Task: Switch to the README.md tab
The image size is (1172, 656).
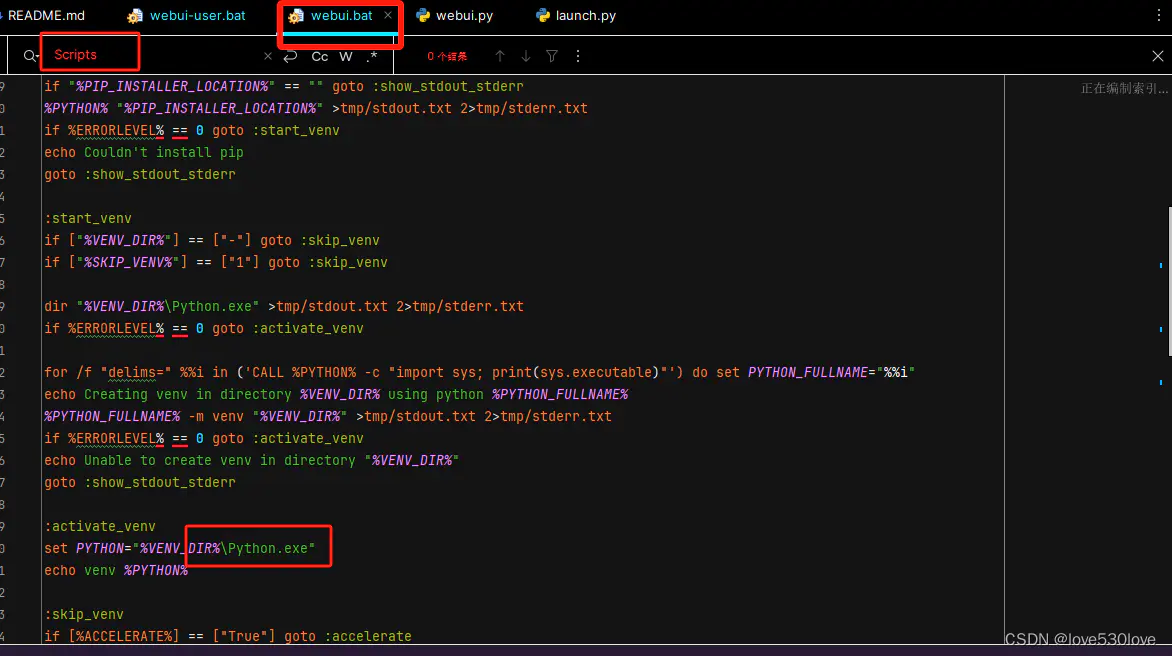Action: (45, 16)
